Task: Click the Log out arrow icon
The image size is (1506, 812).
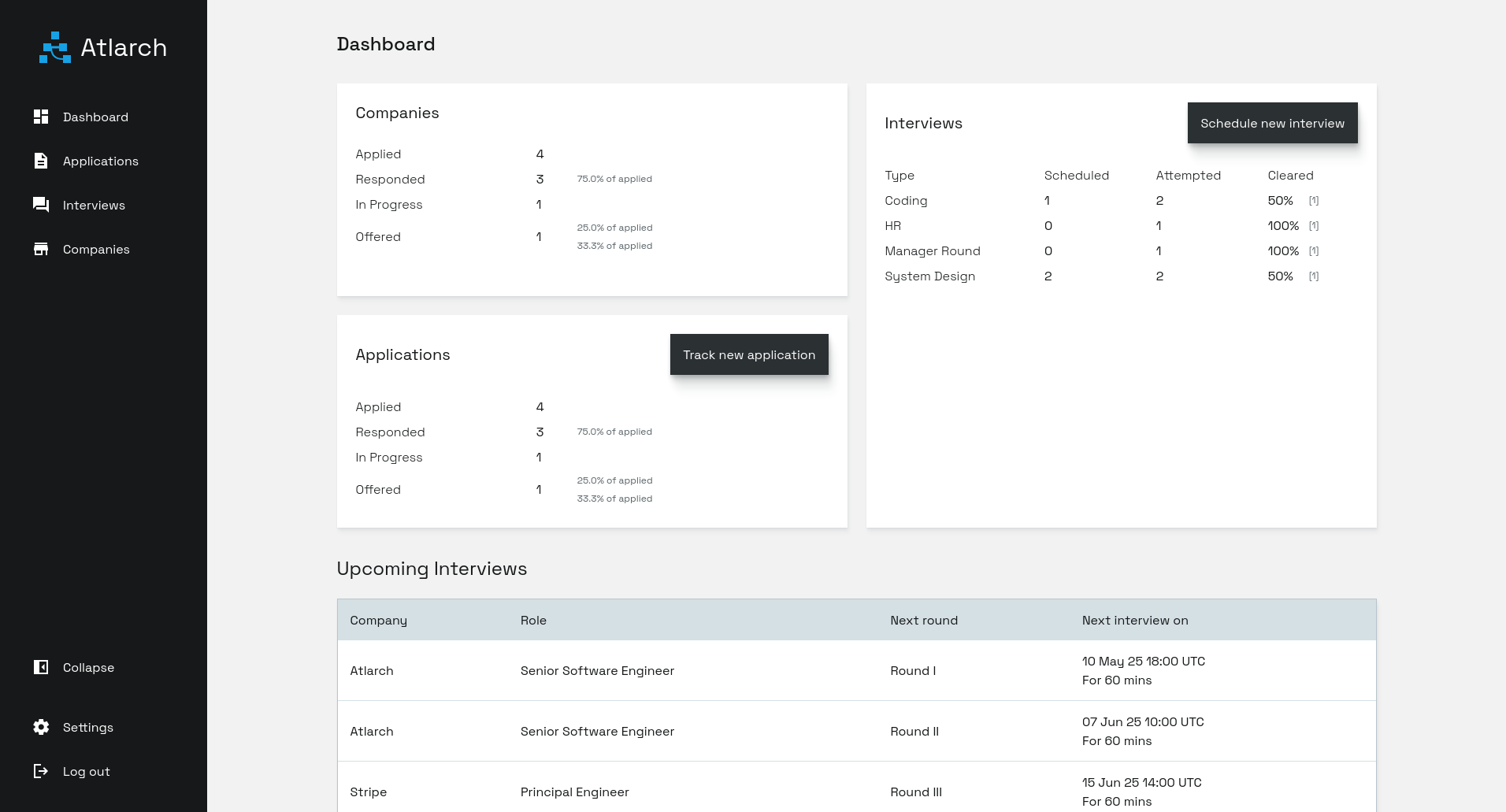Action: pos(41,771)
